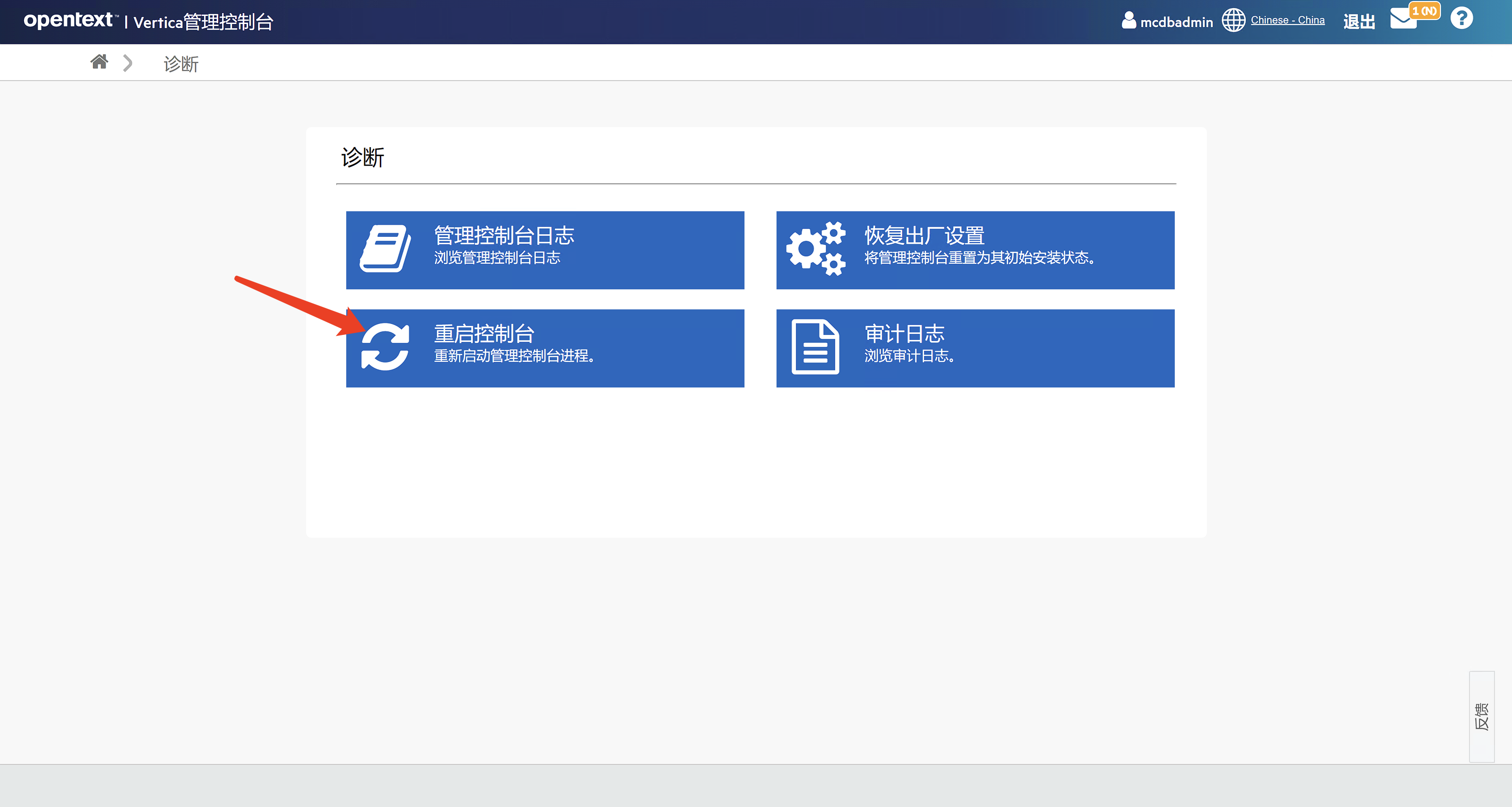Click the globe language icon

(x=1233, y=21)
